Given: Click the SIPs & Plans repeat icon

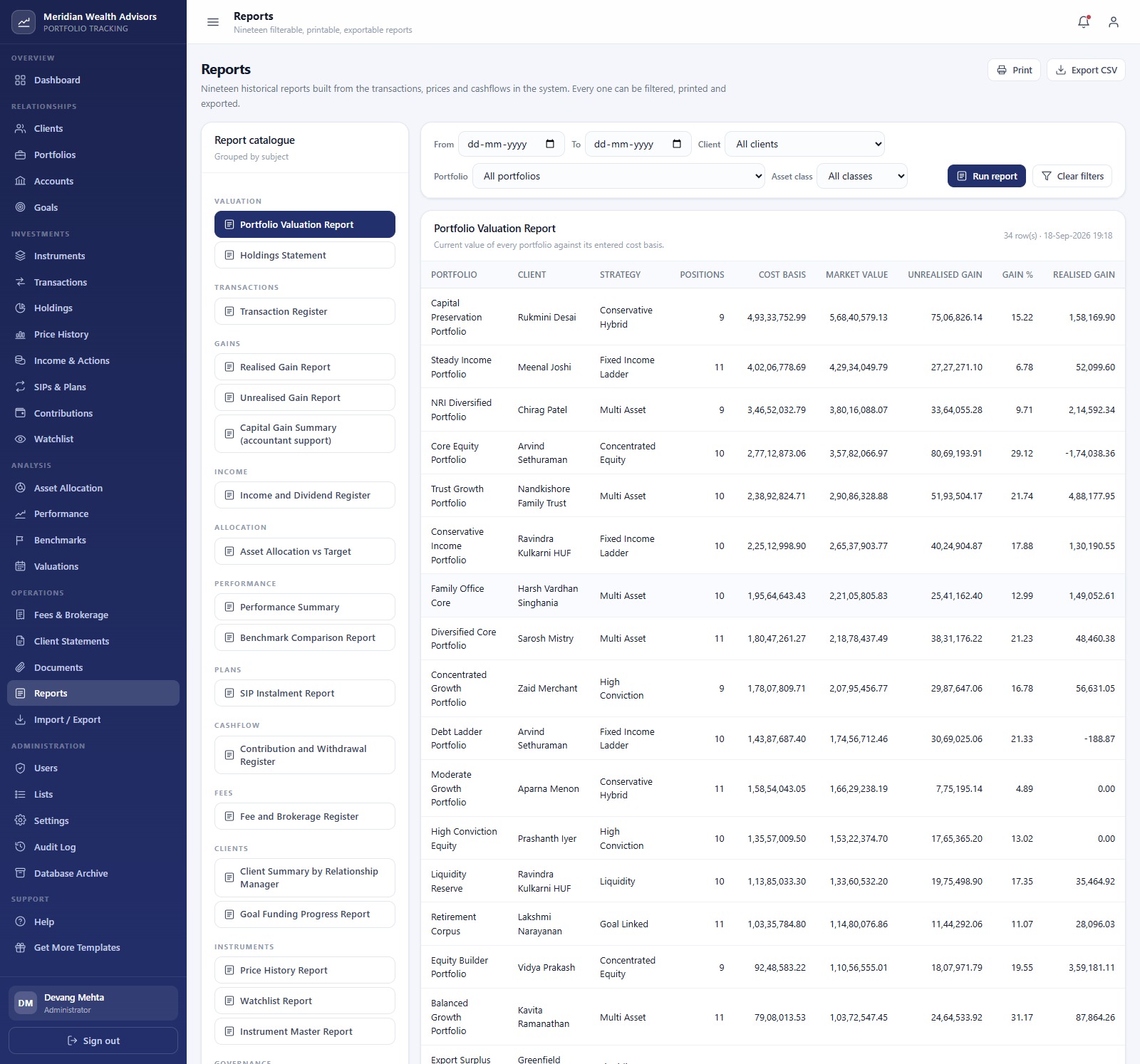Looking at the screenshot, I should pyautogui.click(x=20, y=387).
